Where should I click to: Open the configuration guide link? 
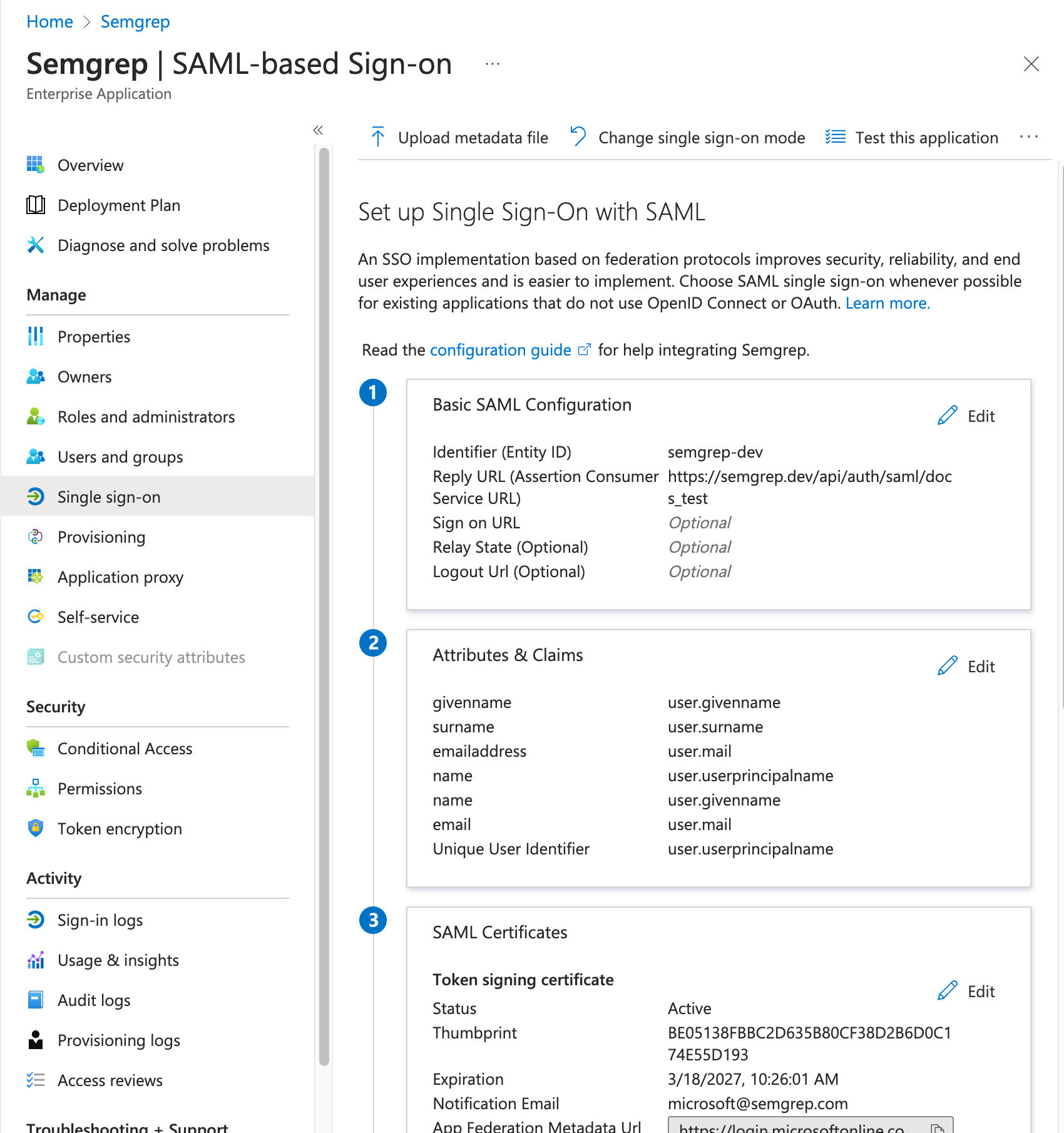pos(499,349)
